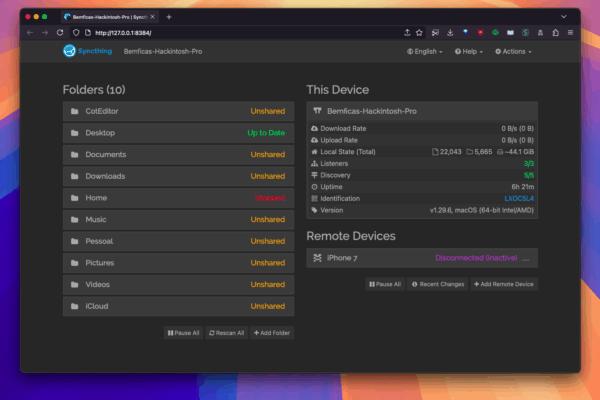This screenshot has width=600, height=400.
Task: Open a new browser tab
Action: coord(169,17)
